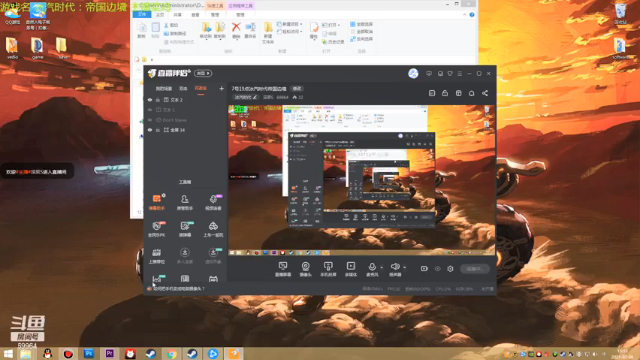
Task: Open the 新建项目 dropdown in the Explorer ribbon
Action: coord(290,24)
